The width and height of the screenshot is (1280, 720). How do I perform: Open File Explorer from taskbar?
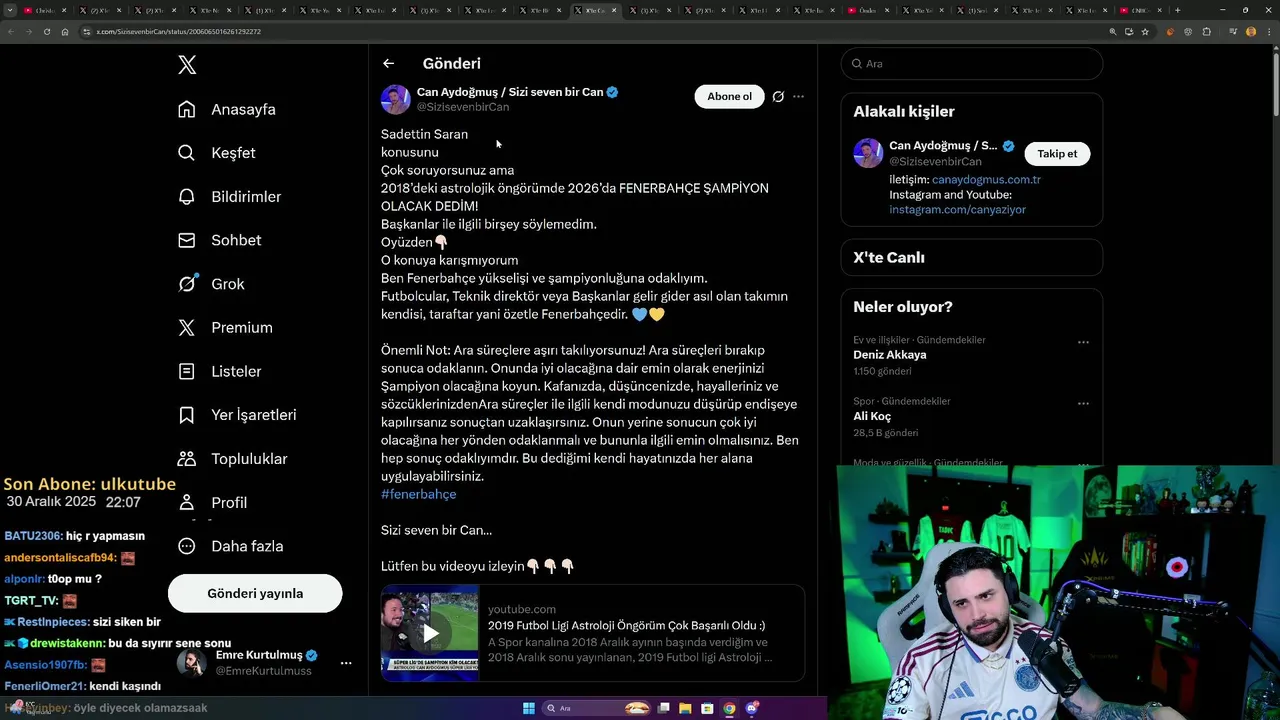[685, 708]
